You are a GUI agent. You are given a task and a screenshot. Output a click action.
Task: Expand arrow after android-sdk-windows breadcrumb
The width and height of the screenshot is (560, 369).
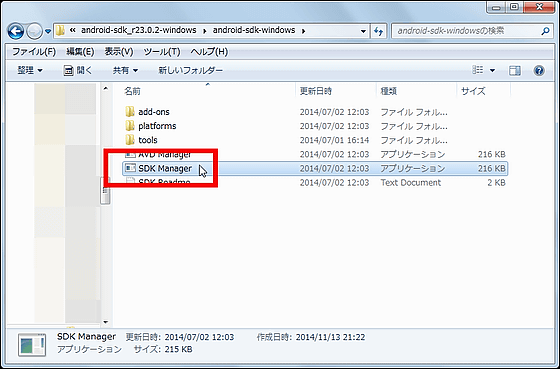(x=304, y=31)
